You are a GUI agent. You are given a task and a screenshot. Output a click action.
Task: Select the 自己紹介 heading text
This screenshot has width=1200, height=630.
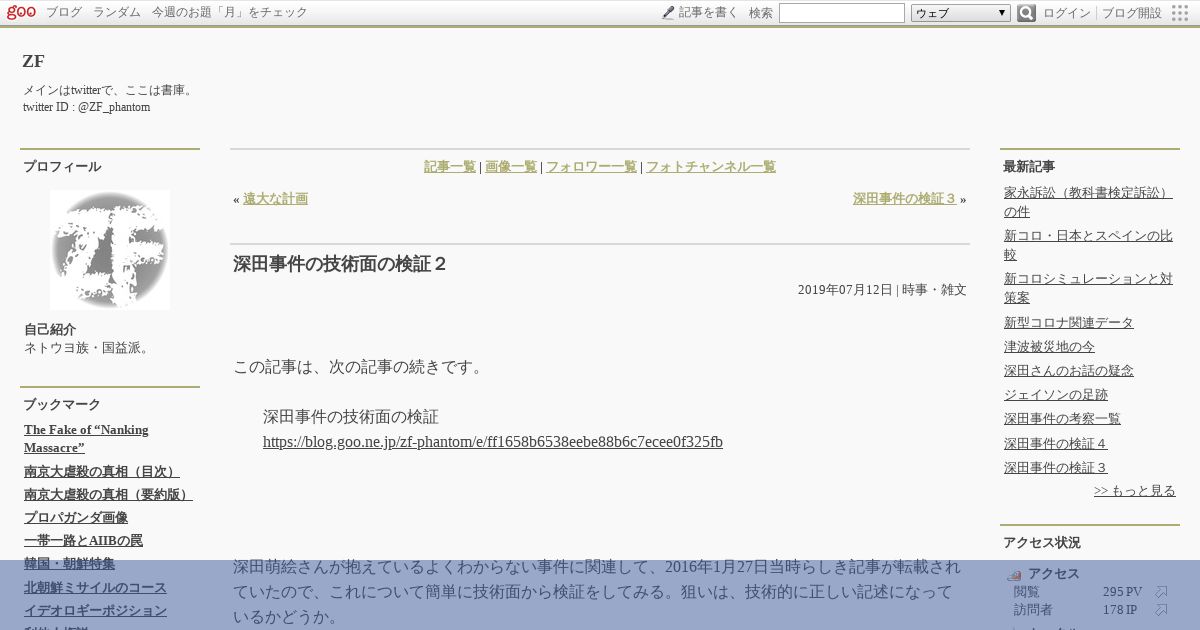(50, 330)
